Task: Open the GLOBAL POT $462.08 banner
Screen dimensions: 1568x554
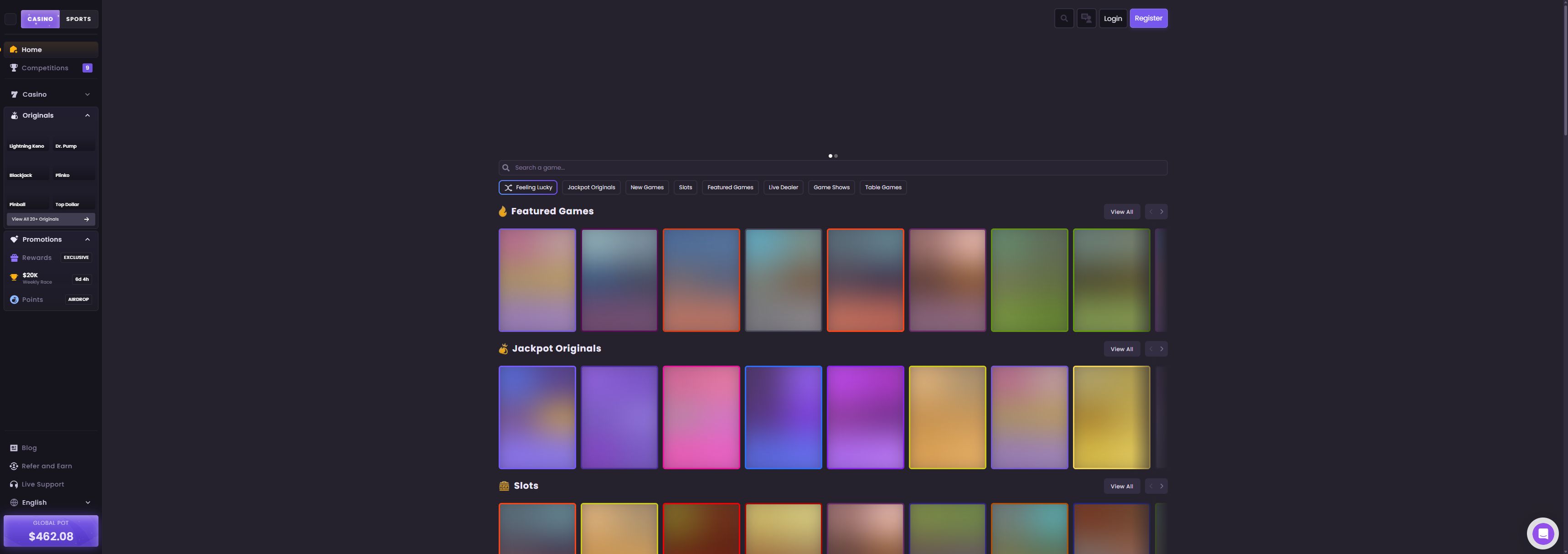Action: coord(51,531)
